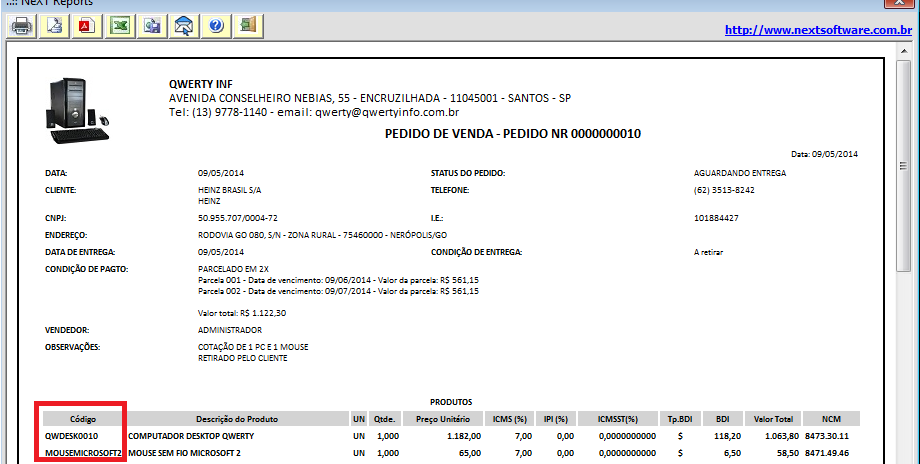Click the VENDEDOR label
The image size is (920, 464).
(67, 330)
